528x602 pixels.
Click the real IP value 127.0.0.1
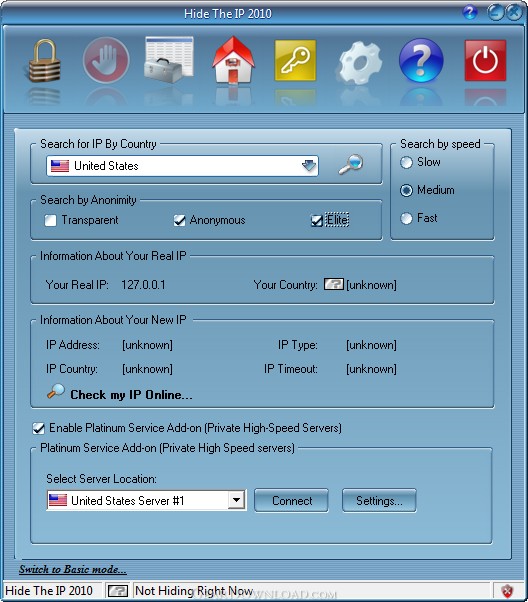point(143,285)
